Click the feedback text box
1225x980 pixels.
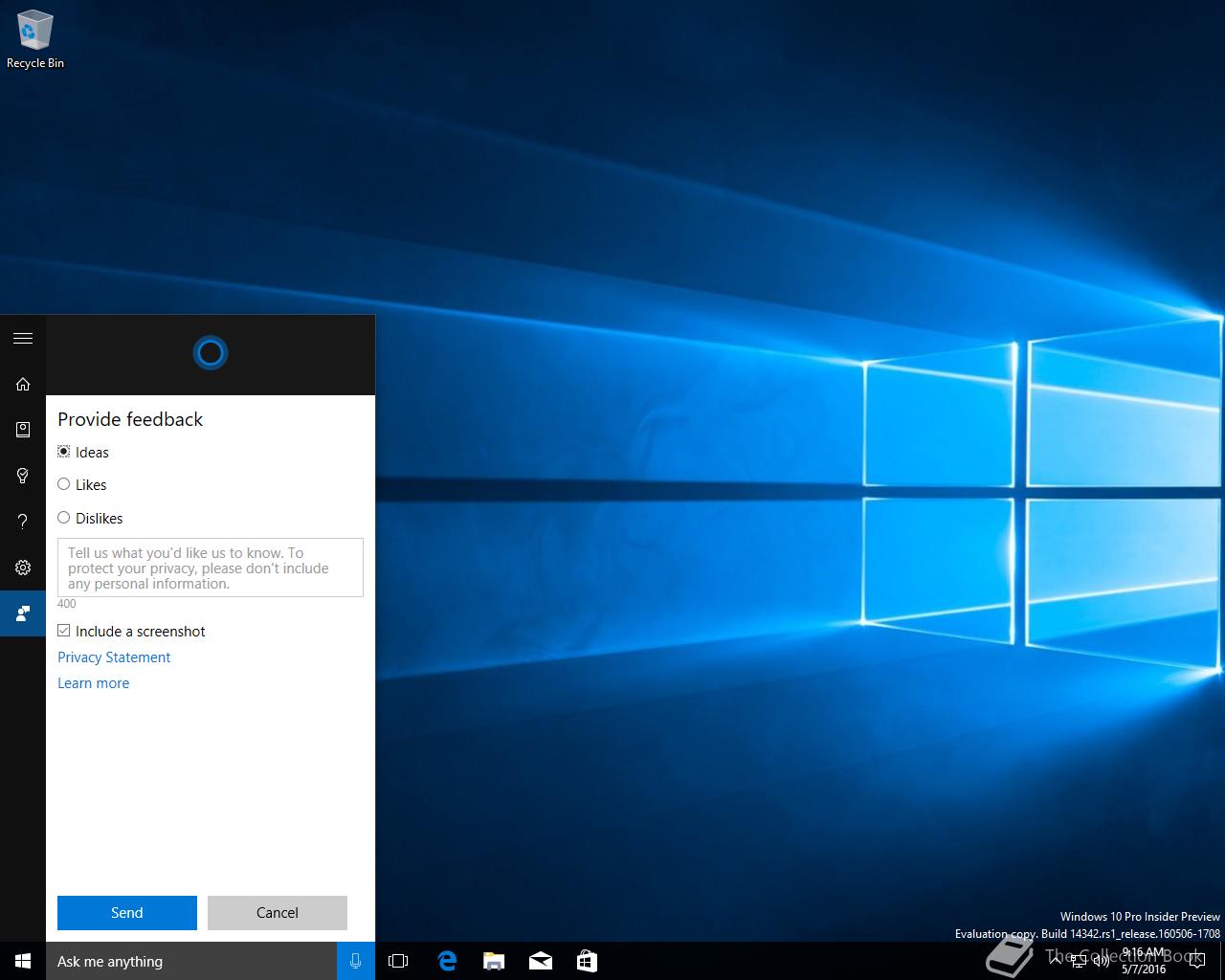coord(211,568)
